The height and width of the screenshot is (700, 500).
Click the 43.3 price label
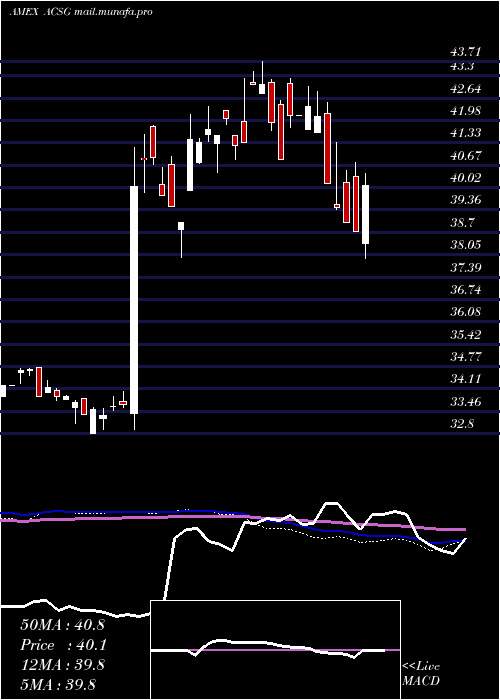click(x=462, y=66)
